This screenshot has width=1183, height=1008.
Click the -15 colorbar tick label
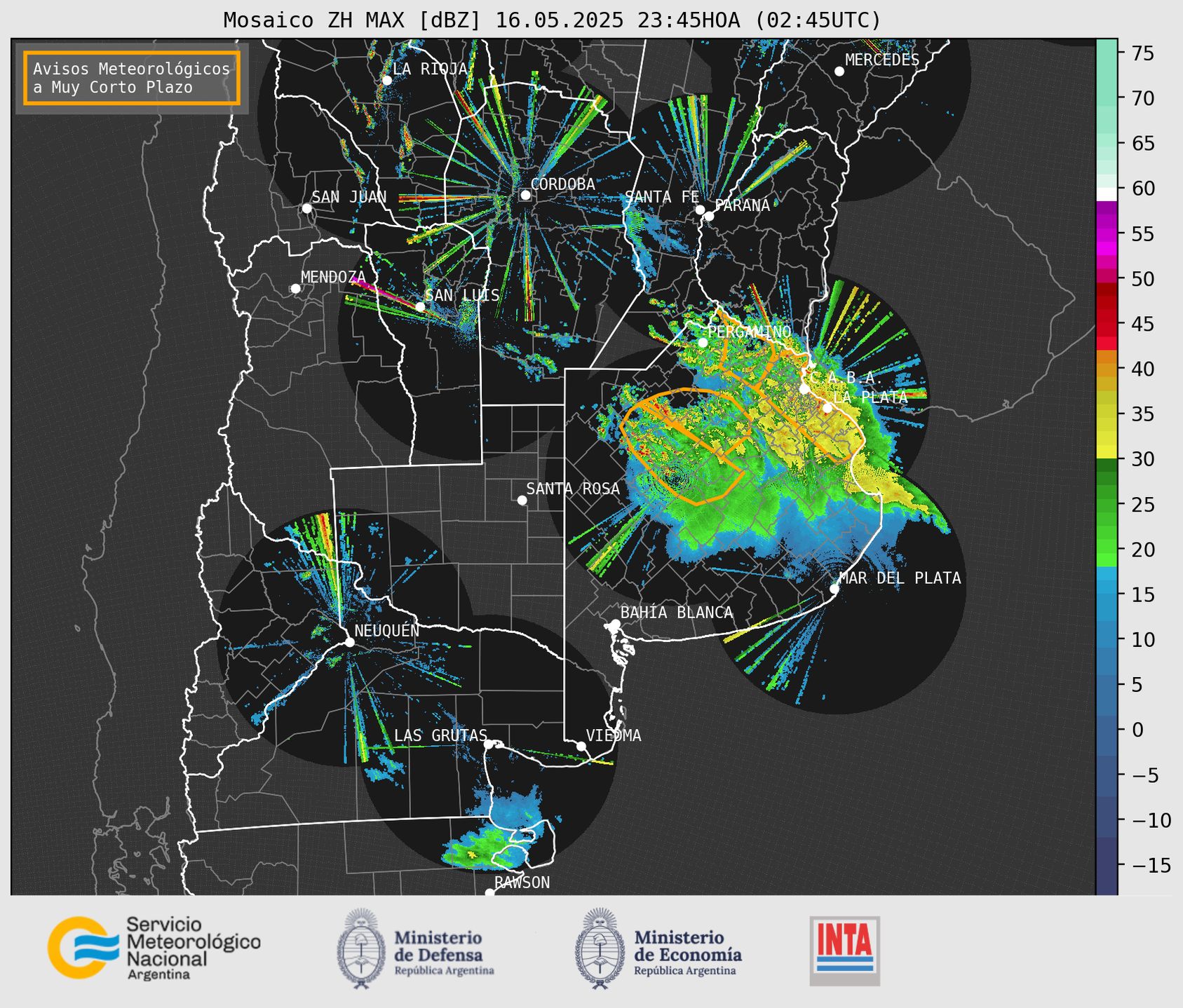pyautogui.click(x=1152, y=866)
